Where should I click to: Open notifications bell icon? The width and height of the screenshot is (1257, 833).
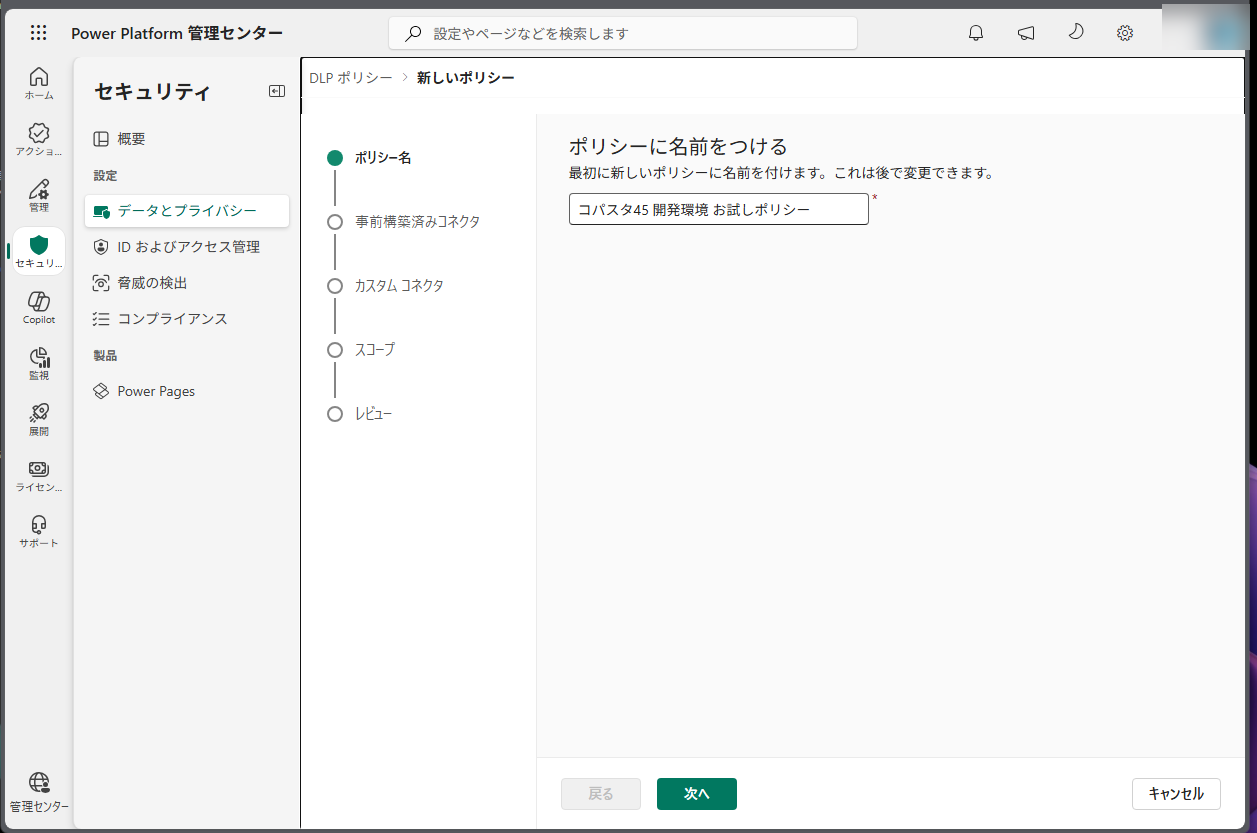click(x=977, y=33)
